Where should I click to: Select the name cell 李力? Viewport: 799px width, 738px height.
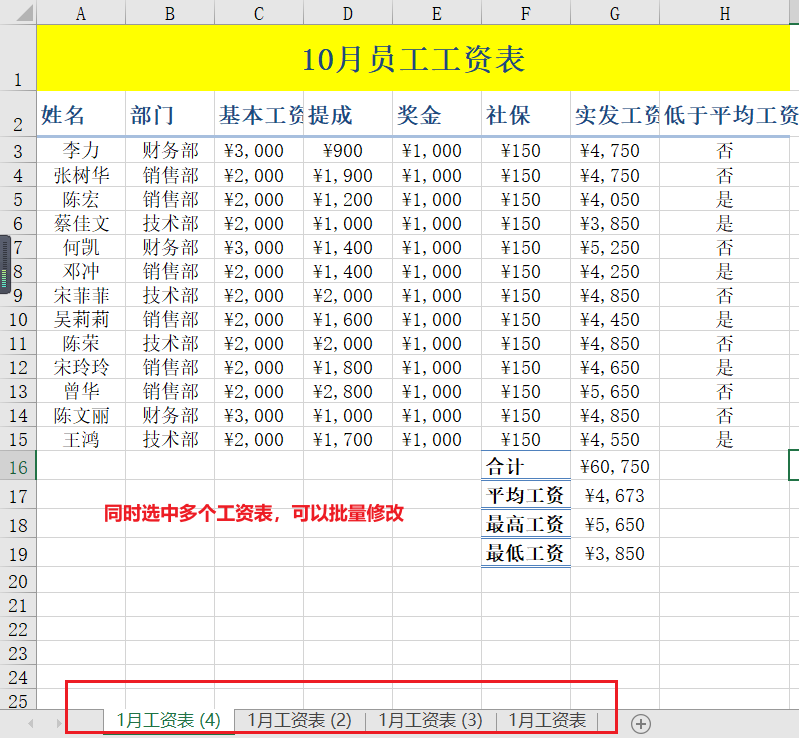click(x=81, y=150)
